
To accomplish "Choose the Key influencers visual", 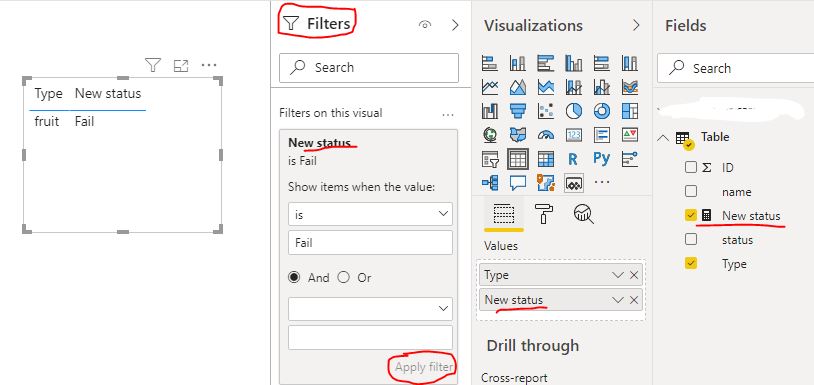I will [630, 159].
